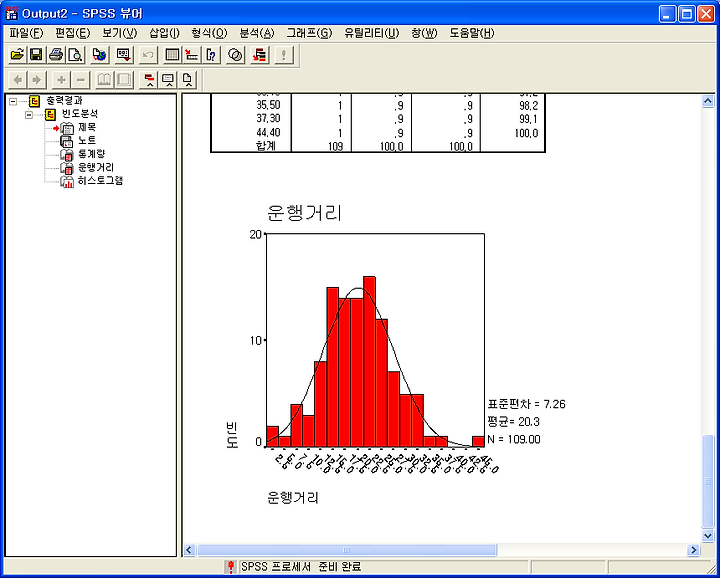Open the Variables info toolbar icon

coord(211,55)
